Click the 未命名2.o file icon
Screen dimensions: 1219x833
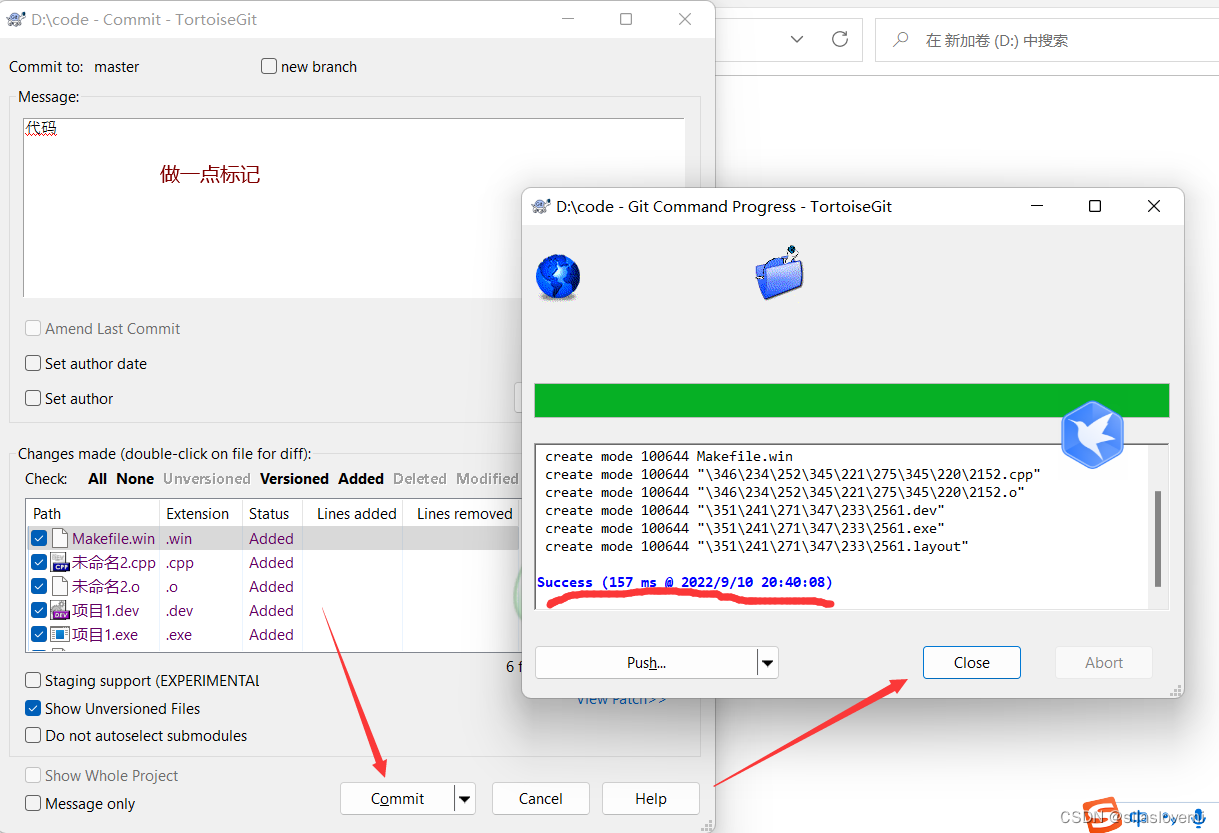point(60,586)
